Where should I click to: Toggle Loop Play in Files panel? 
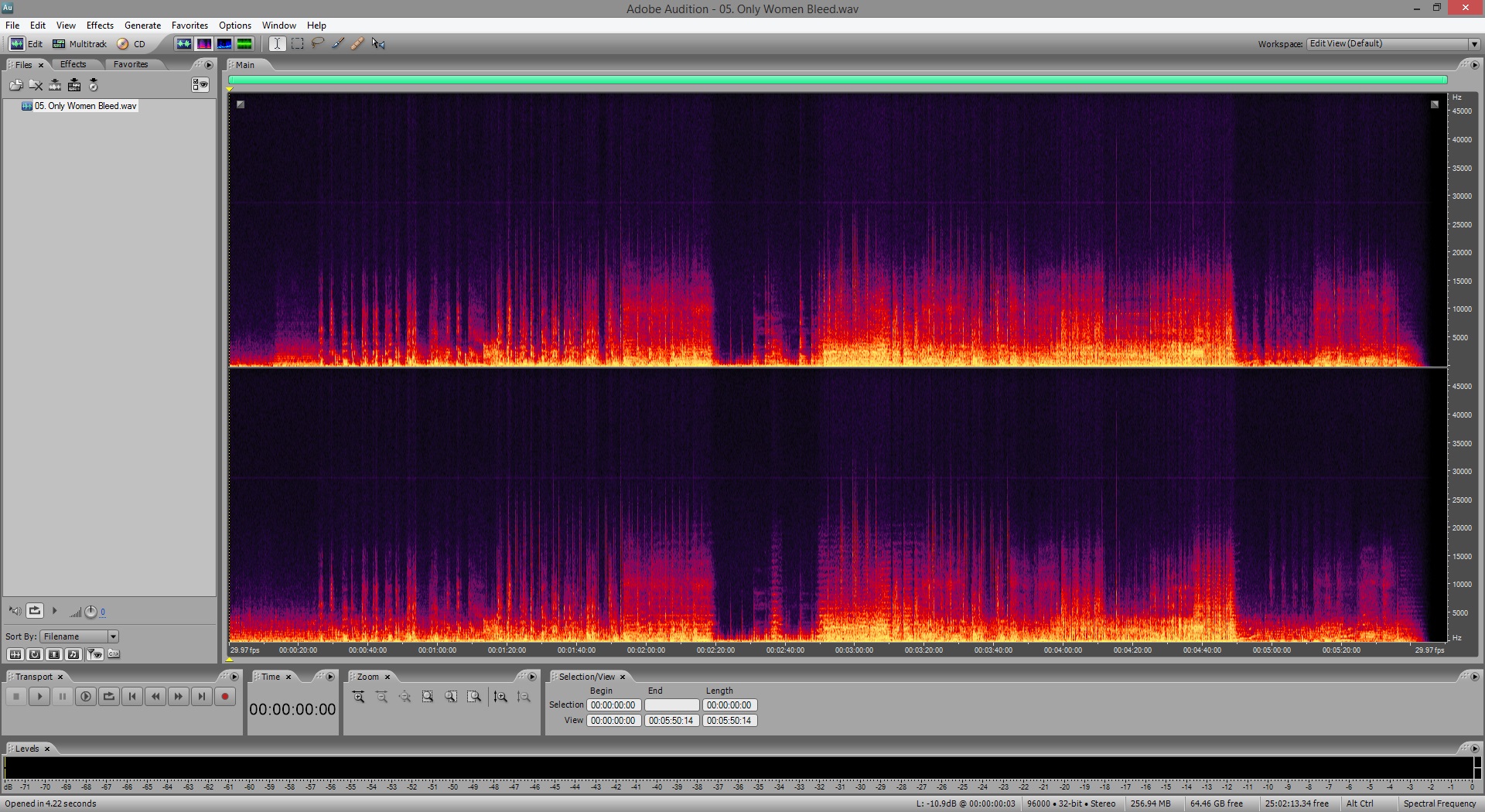point(35,611)
